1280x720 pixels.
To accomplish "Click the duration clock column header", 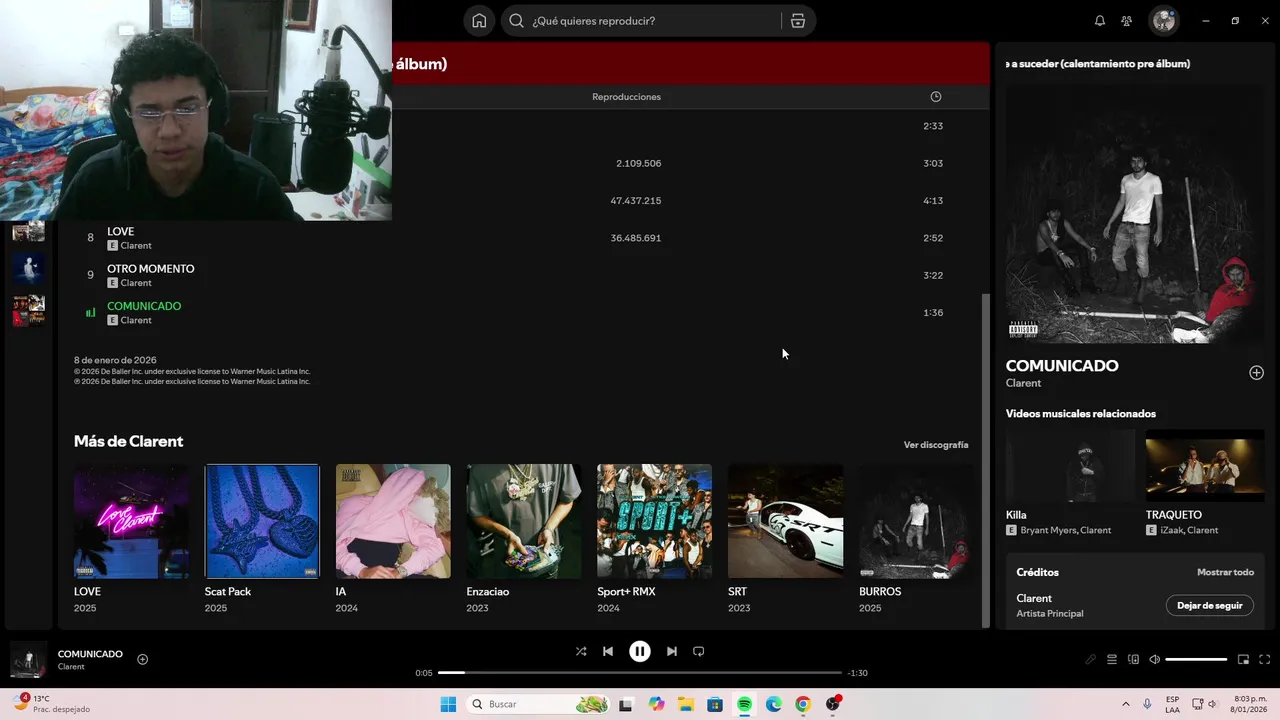I will (936, 97).
